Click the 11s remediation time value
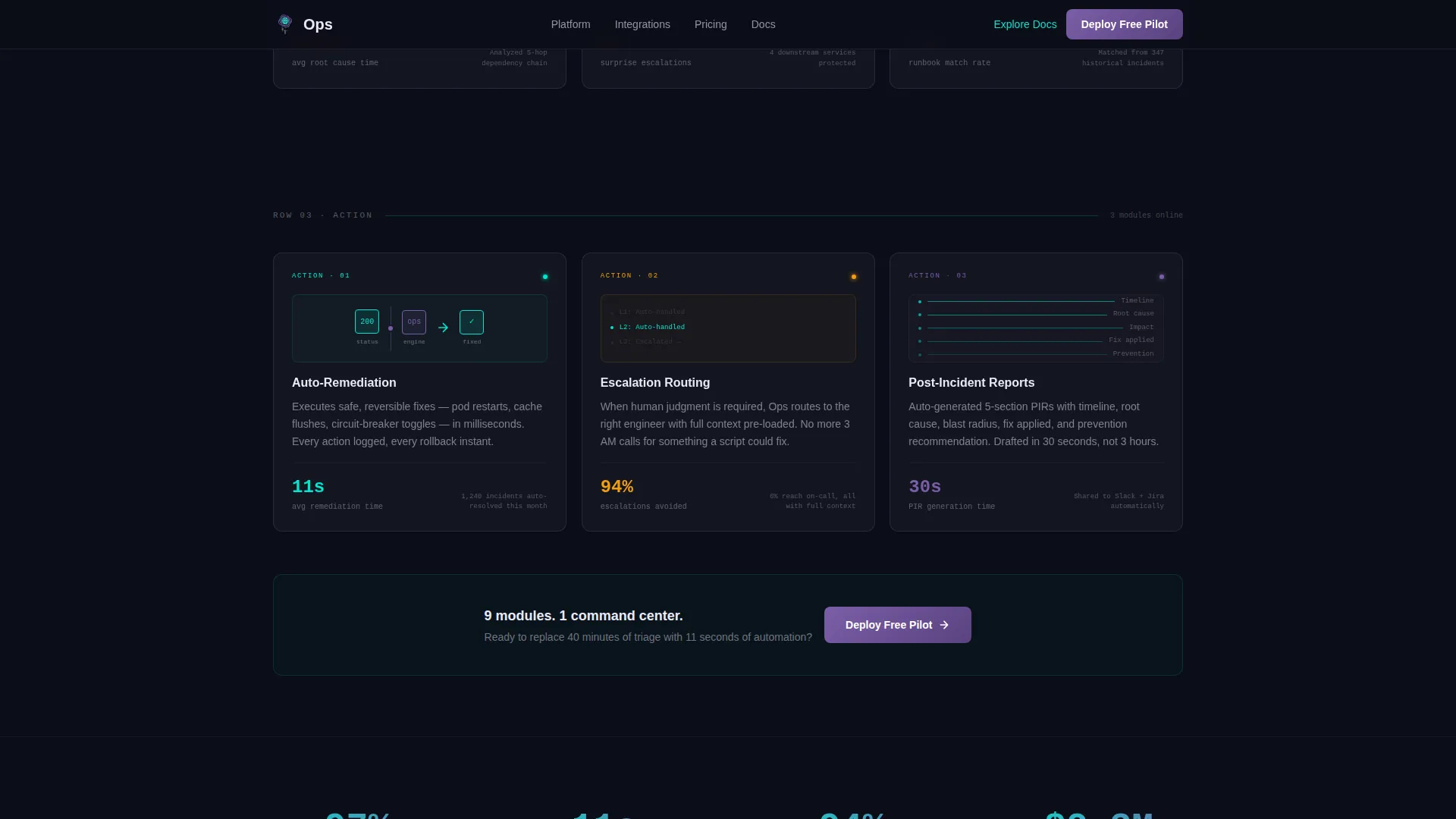Viewport: 1456px width, 819px height. [x=308, y=487]
